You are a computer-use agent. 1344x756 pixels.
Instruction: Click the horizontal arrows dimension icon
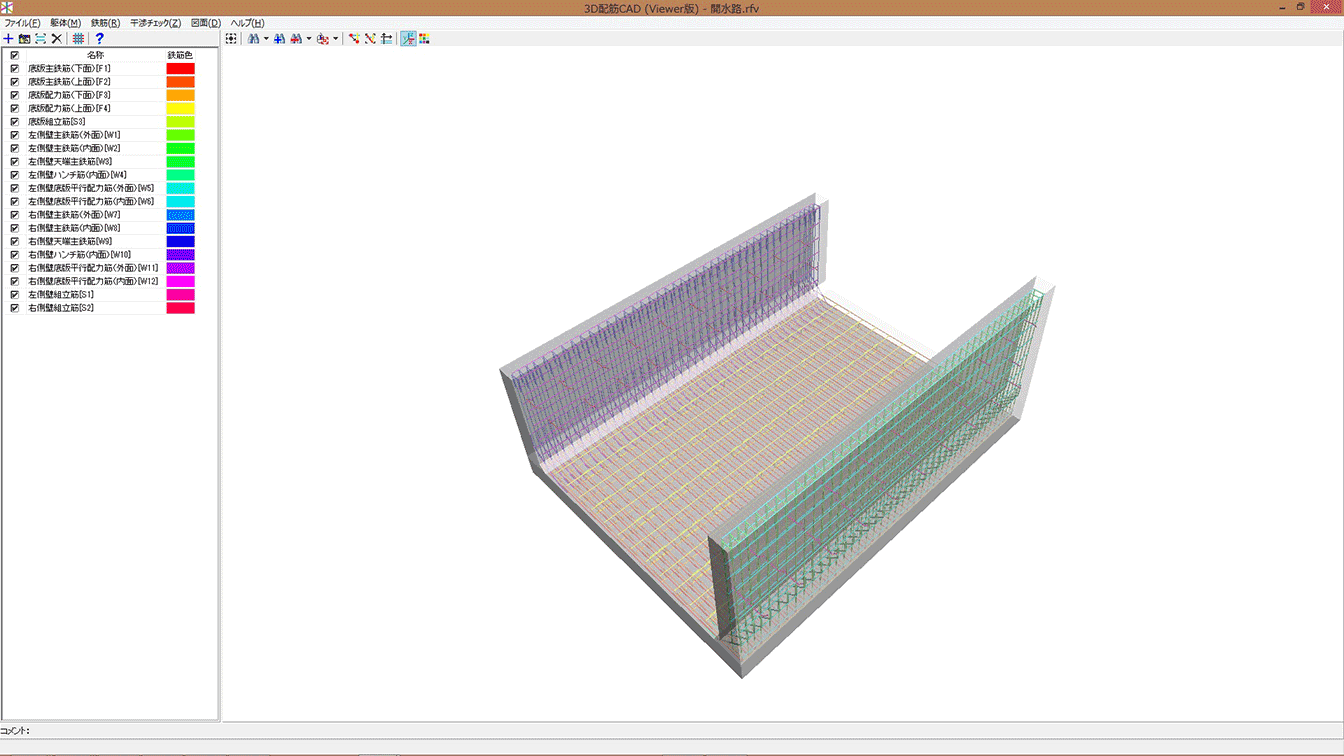(386, 39)
